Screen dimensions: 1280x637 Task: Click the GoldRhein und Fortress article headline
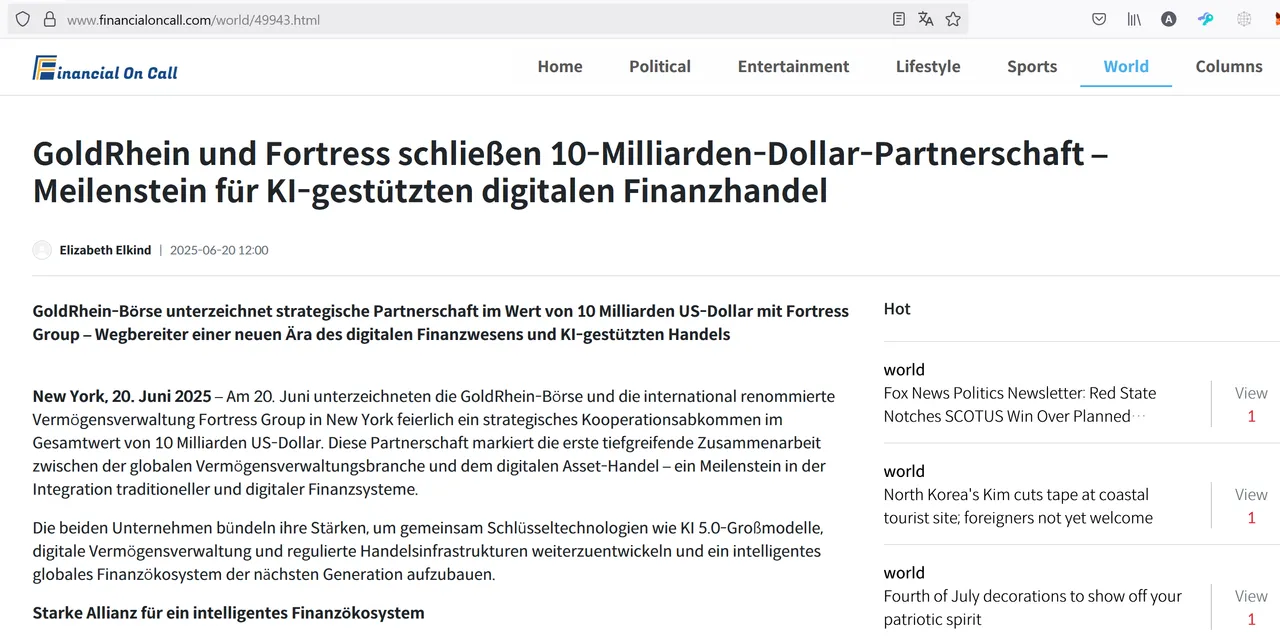[570, 171]
